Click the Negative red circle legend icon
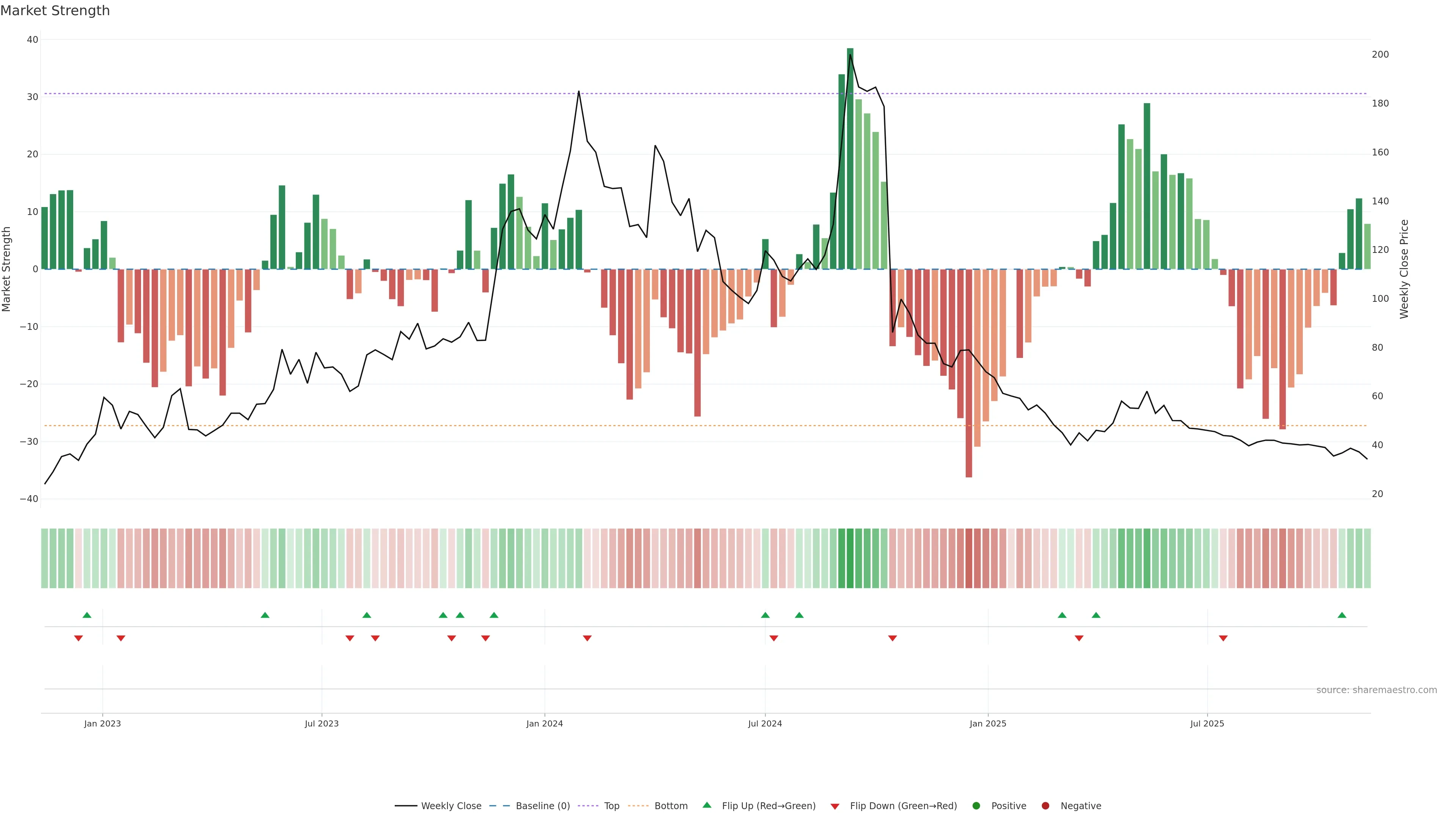Image resolution: width=1456 pixels, height=819 pixels. tap(1045, 805)
